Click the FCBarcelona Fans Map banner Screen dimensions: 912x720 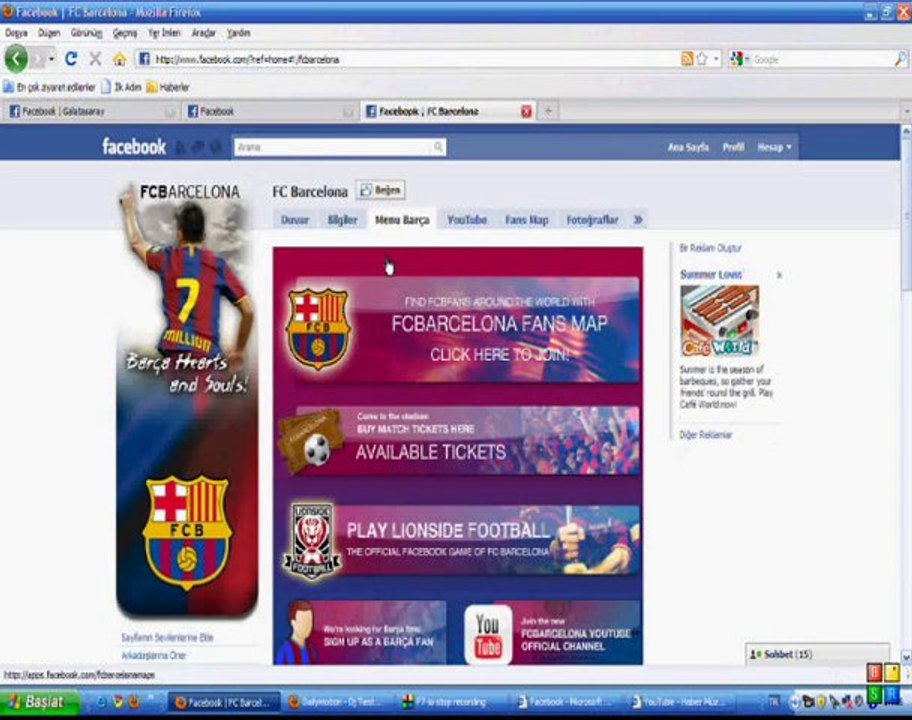(x=464, y=330)
